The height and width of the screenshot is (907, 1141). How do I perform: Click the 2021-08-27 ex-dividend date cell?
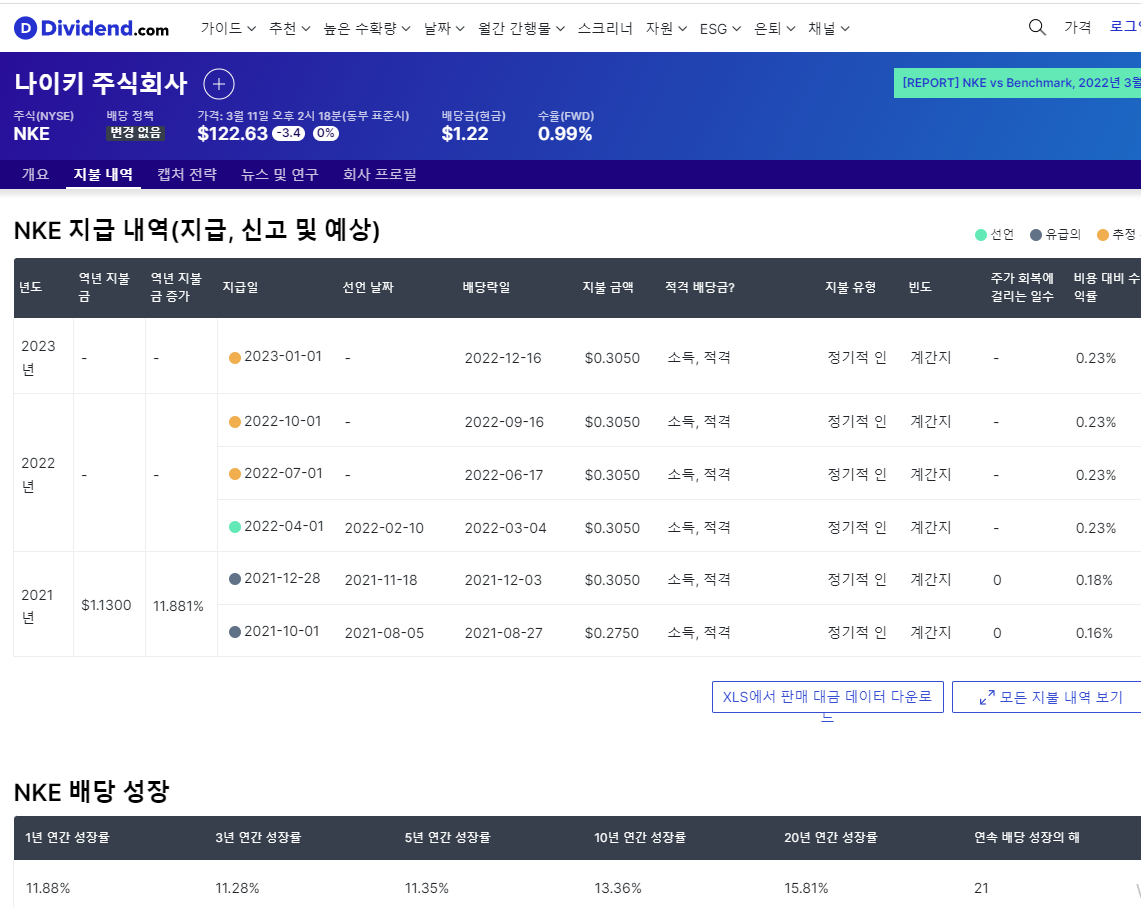tap(504, 633)
